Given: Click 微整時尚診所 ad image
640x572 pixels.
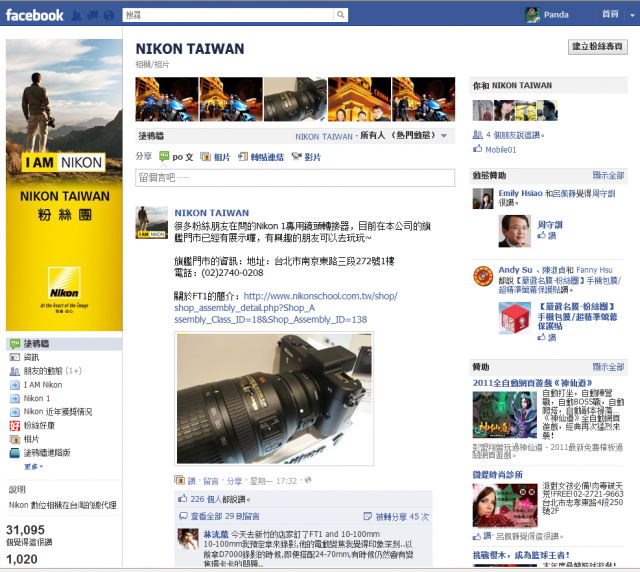Looking at the screenshot, I should 505,505.
